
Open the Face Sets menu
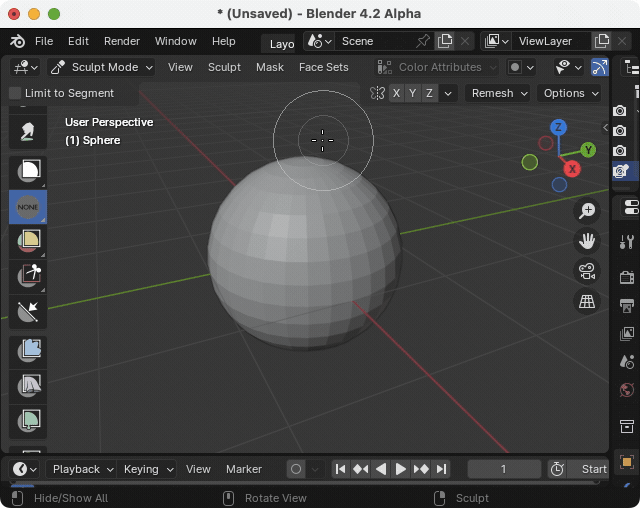point(323,67)
